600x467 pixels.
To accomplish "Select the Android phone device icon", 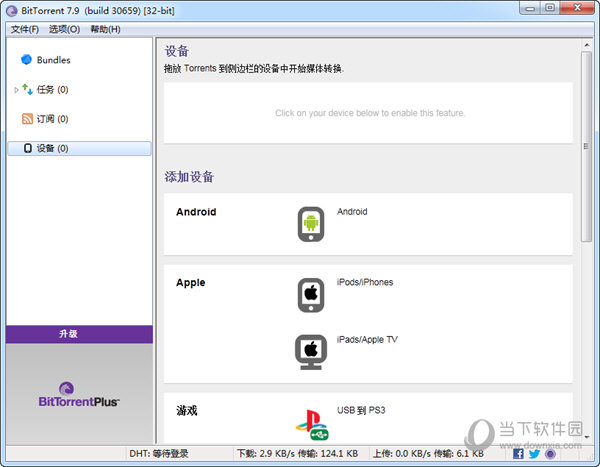I will tap(311, 224).
